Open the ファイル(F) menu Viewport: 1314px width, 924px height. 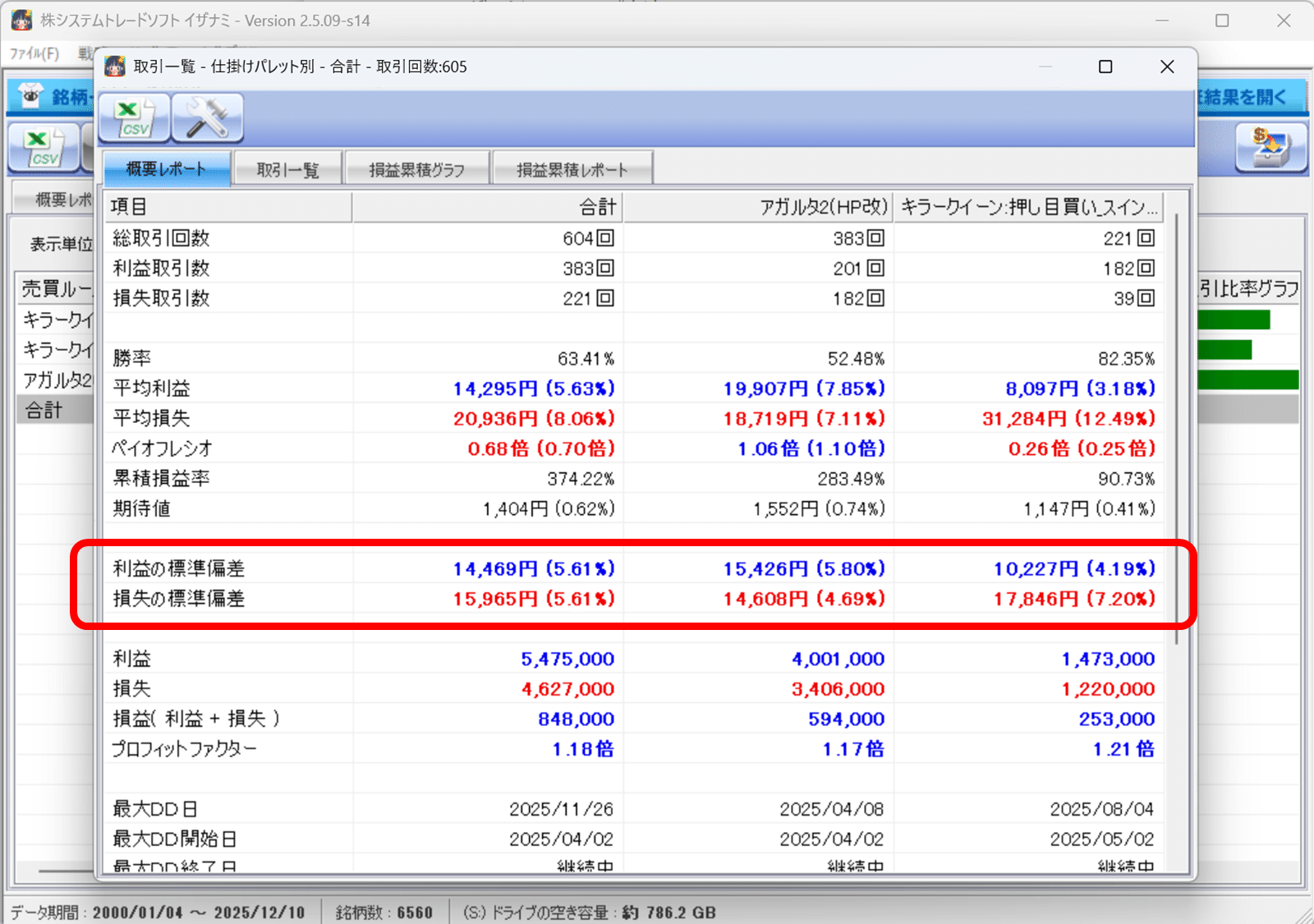tap(34, 53)
